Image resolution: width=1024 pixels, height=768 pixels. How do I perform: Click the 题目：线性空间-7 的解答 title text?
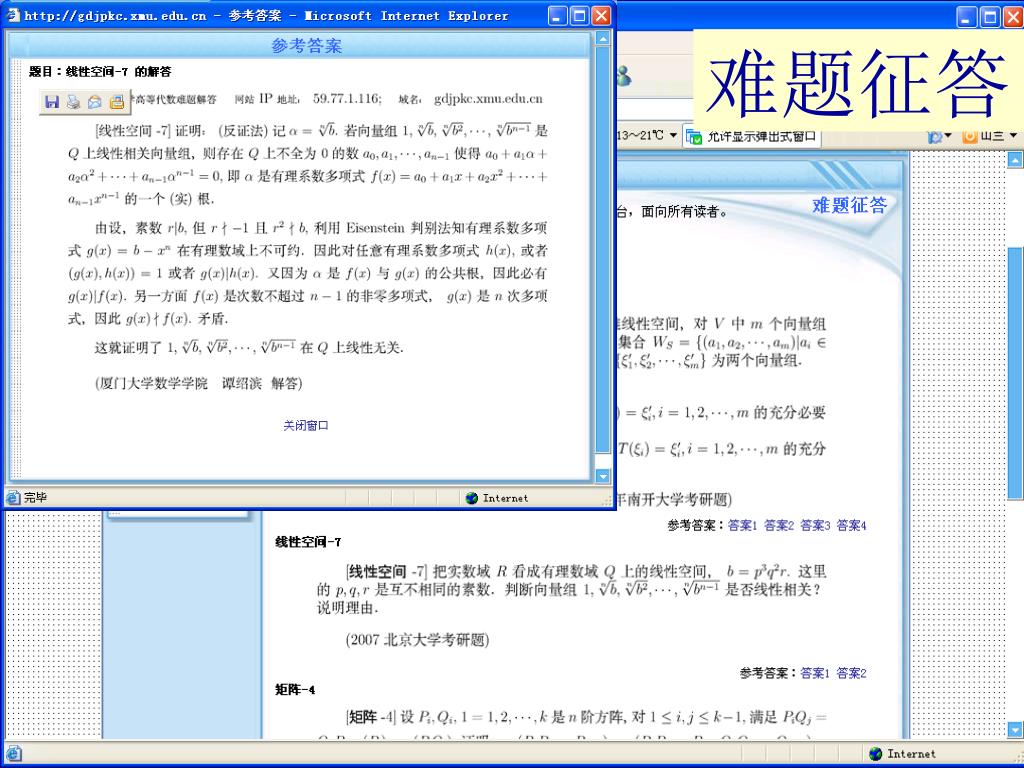pos(100,72)
